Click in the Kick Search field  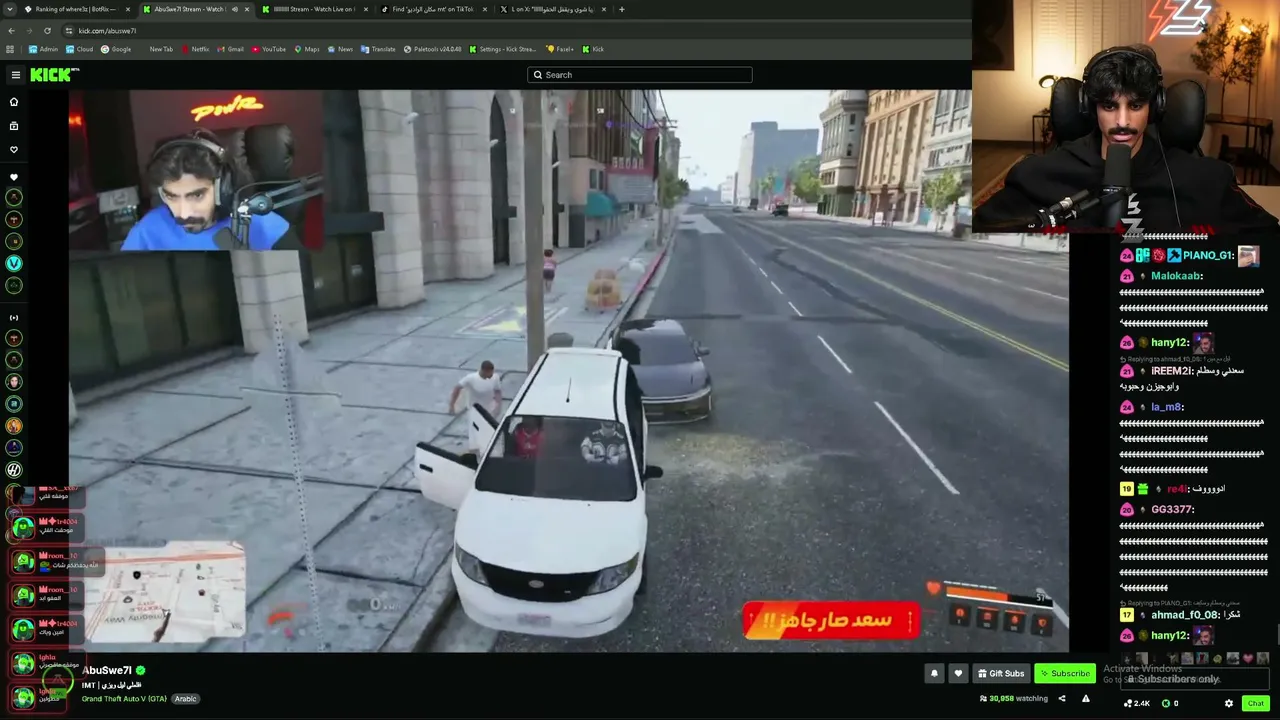[640, 75]
